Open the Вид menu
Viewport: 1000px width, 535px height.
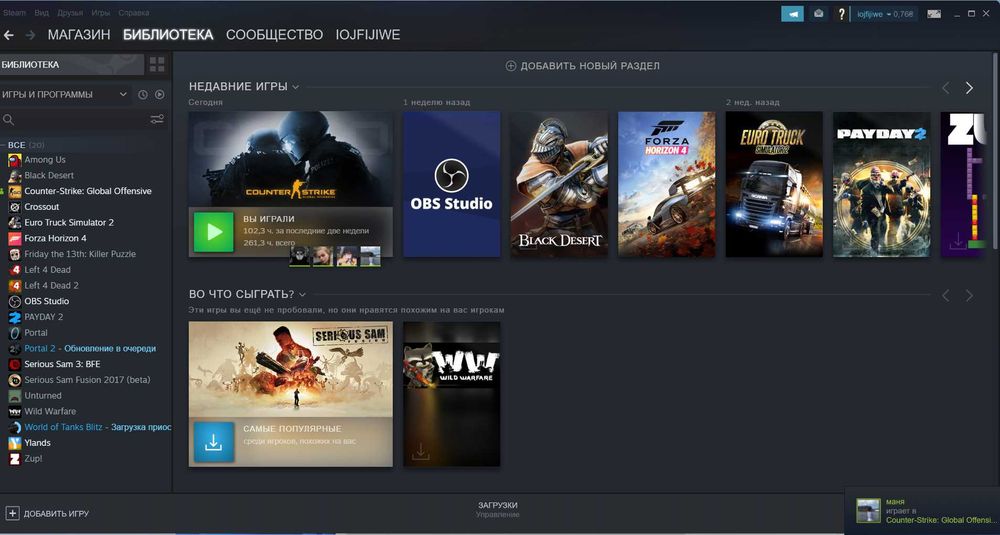41,13
